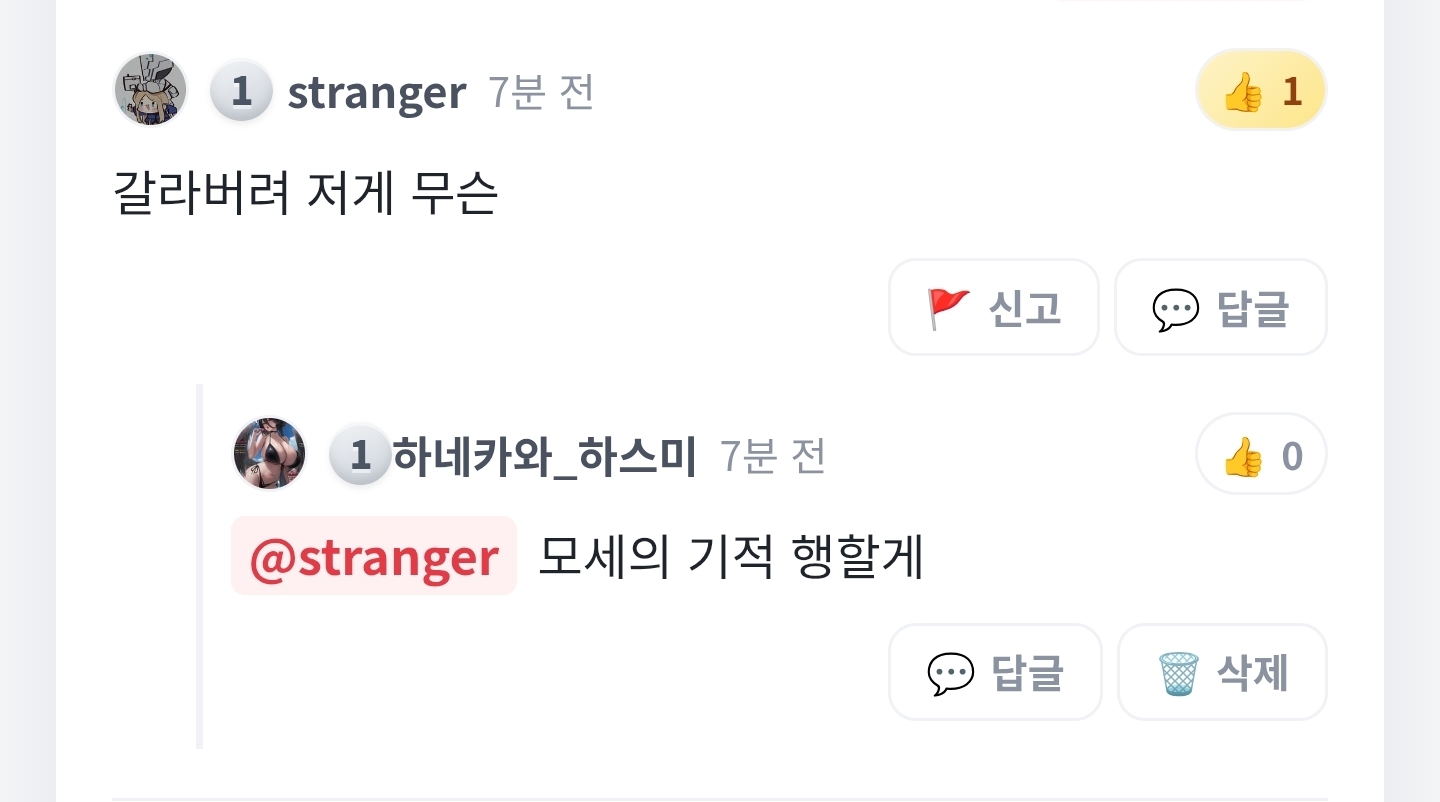Click the 7분 전 timestamp beside stranger

541,93
